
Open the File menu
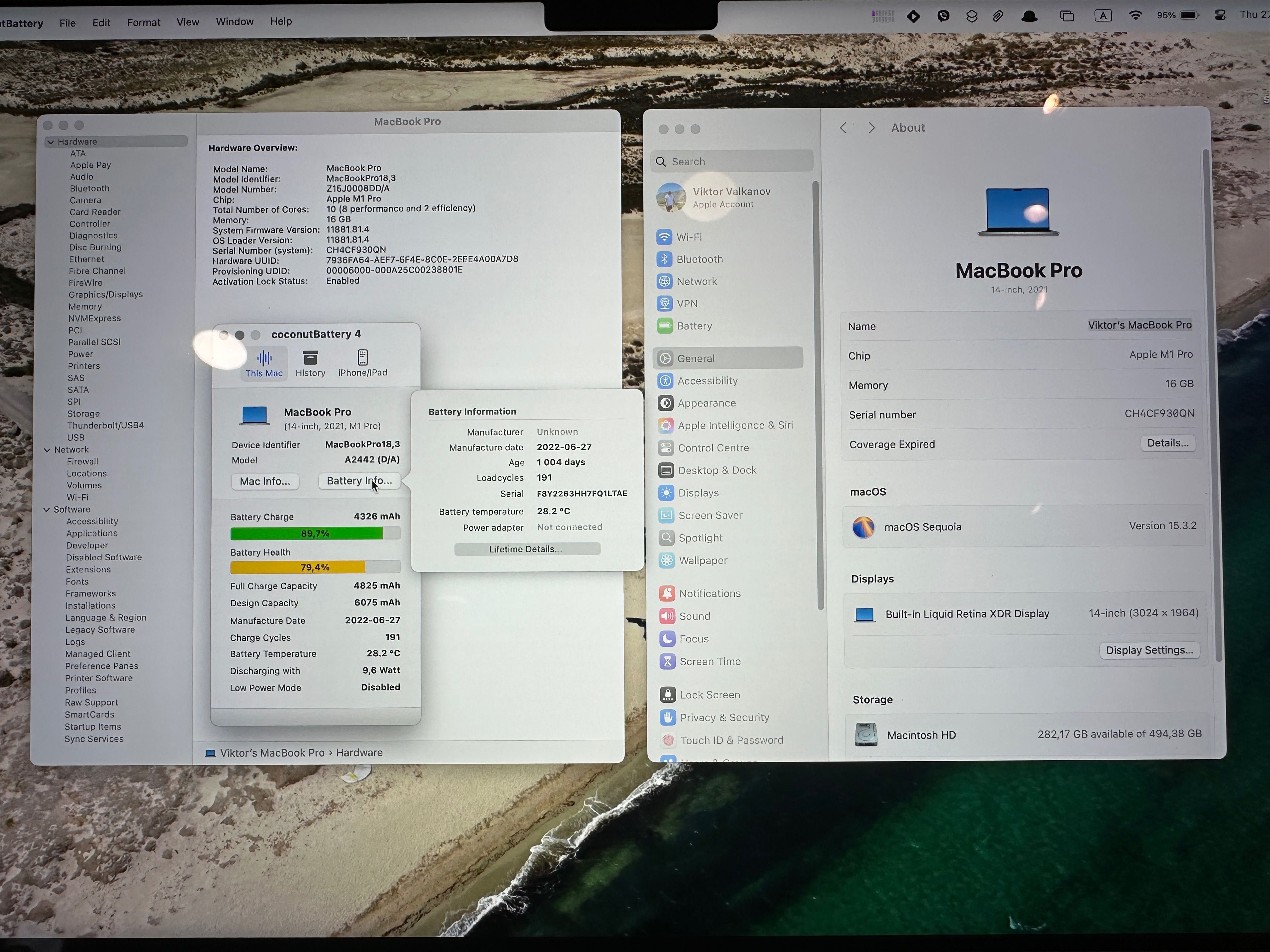(67, 23)
